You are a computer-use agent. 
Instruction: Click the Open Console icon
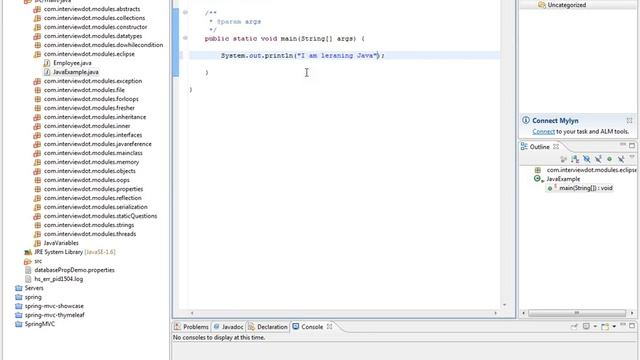[605, 326]
